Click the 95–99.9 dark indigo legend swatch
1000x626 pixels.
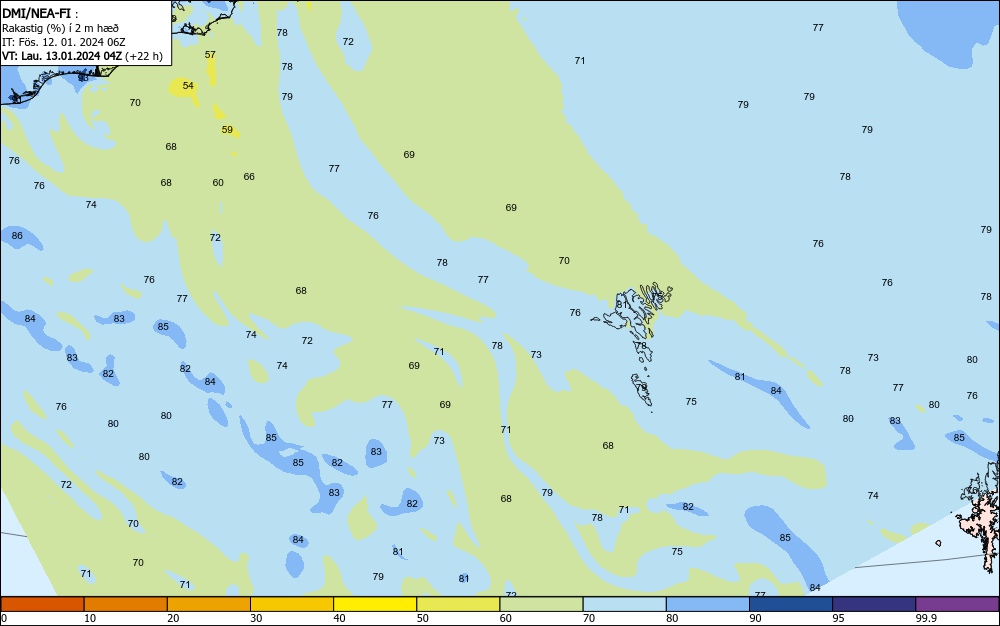pos(874,604)
